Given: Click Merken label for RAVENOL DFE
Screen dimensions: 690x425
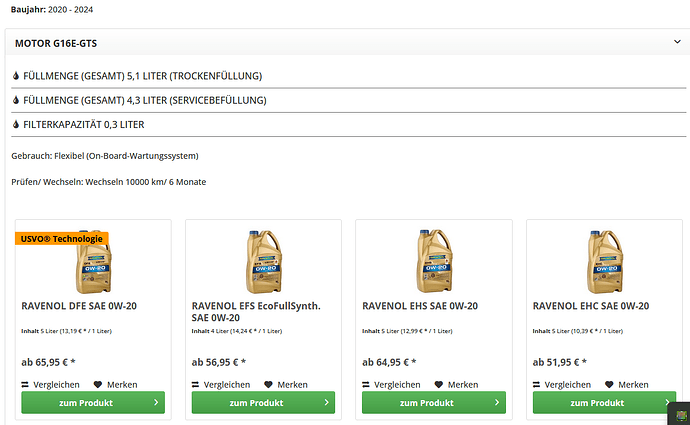Looking at the screenshot, I should pos(122,385).
